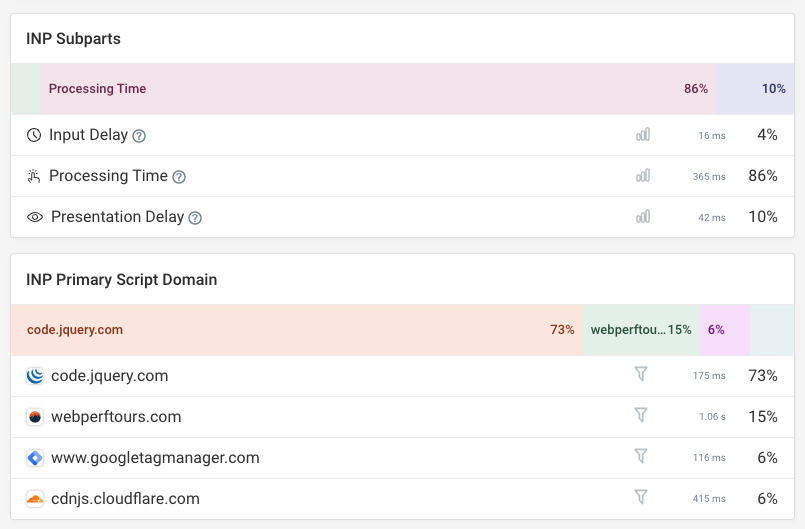Click the Presentation Delay help icon

click(x=195, y=218)
